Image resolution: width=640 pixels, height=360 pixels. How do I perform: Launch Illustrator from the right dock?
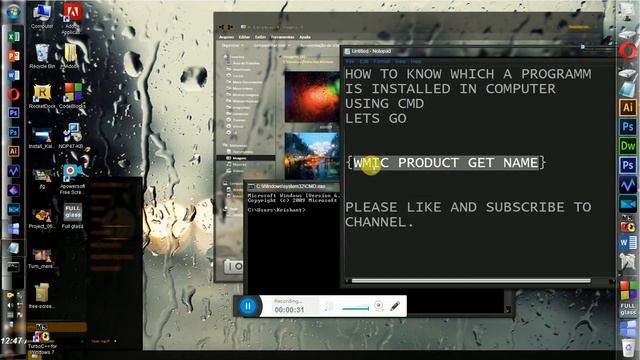tap(628, 108)
